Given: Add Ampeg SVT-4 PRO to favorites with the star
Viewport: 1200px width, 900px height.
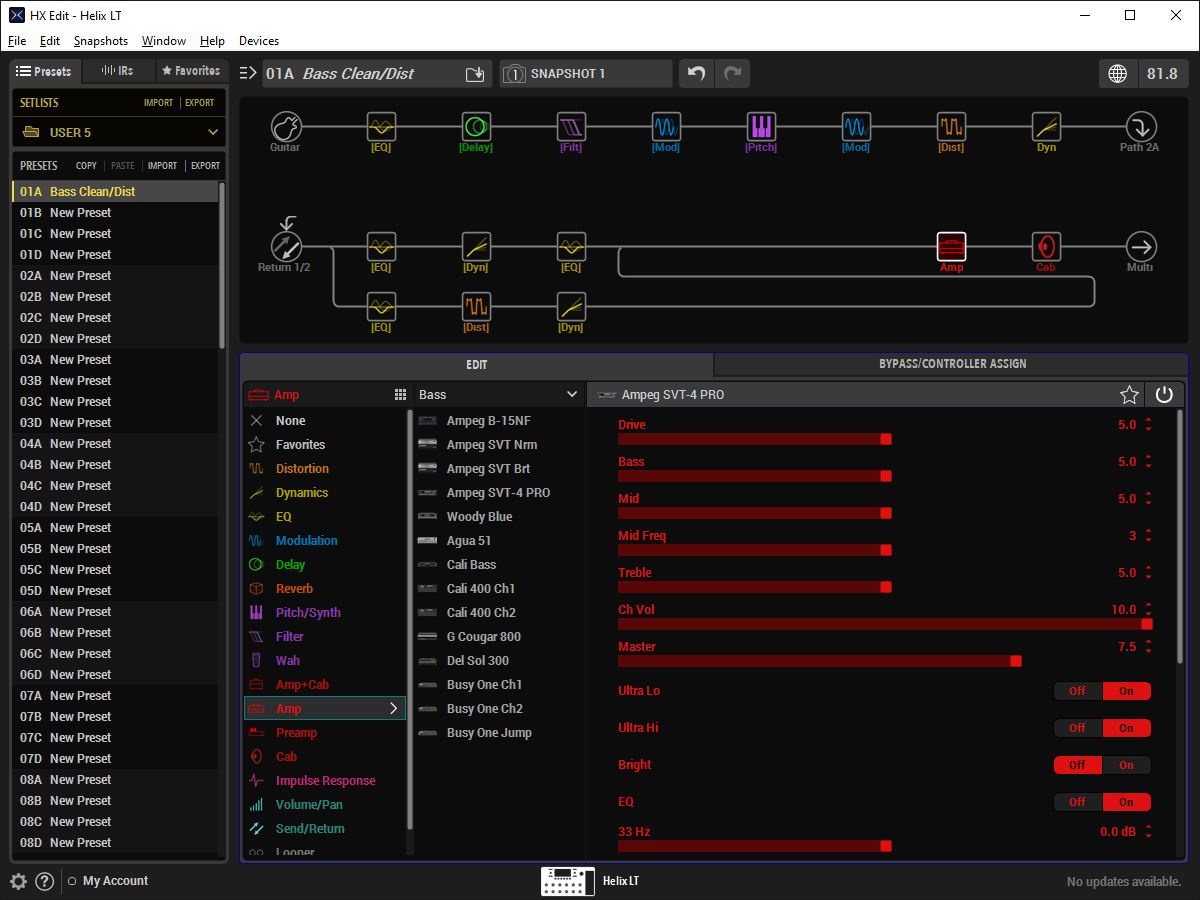Looking at the screenshot, I should pyautogui.click(x=1129, y=395).
